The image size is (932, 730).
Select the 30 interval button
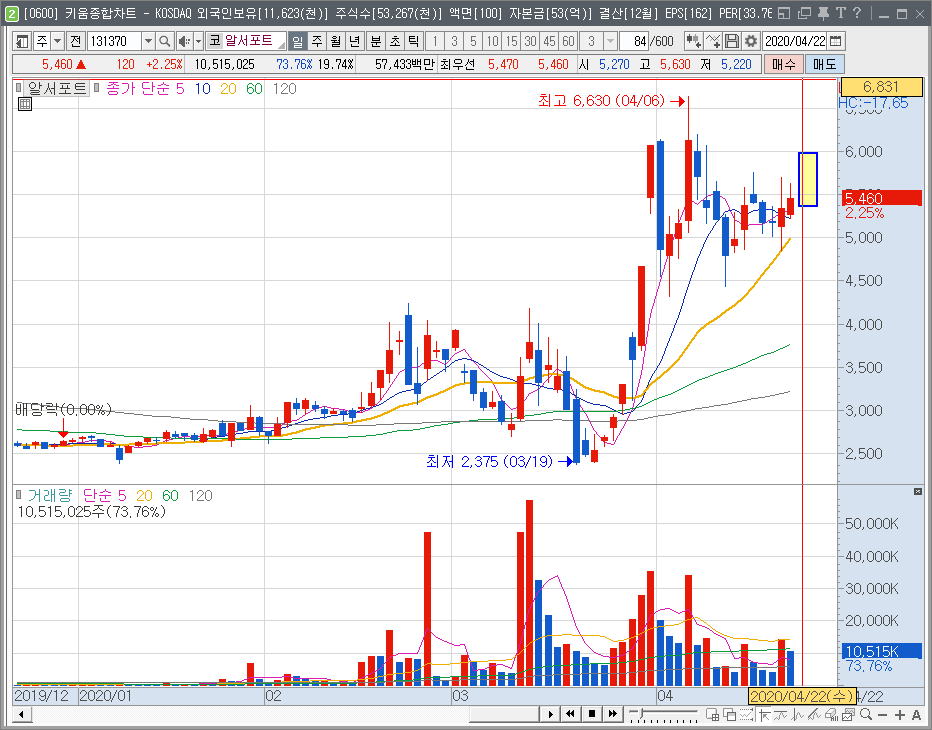click(x=531, y=41)
